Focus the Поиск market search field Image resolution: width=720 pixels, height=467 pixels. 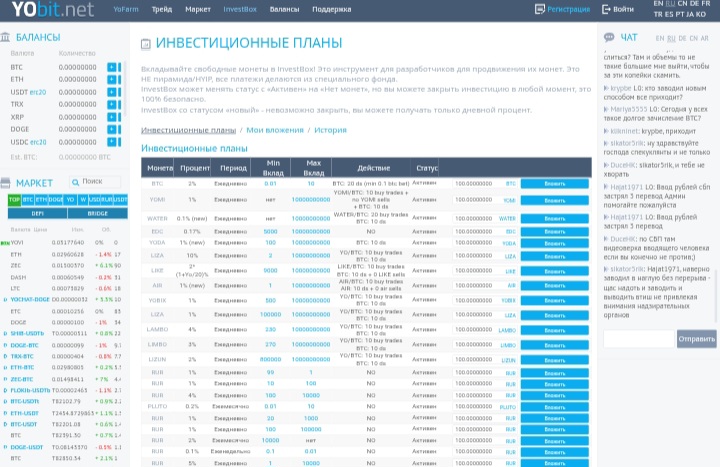95,182
